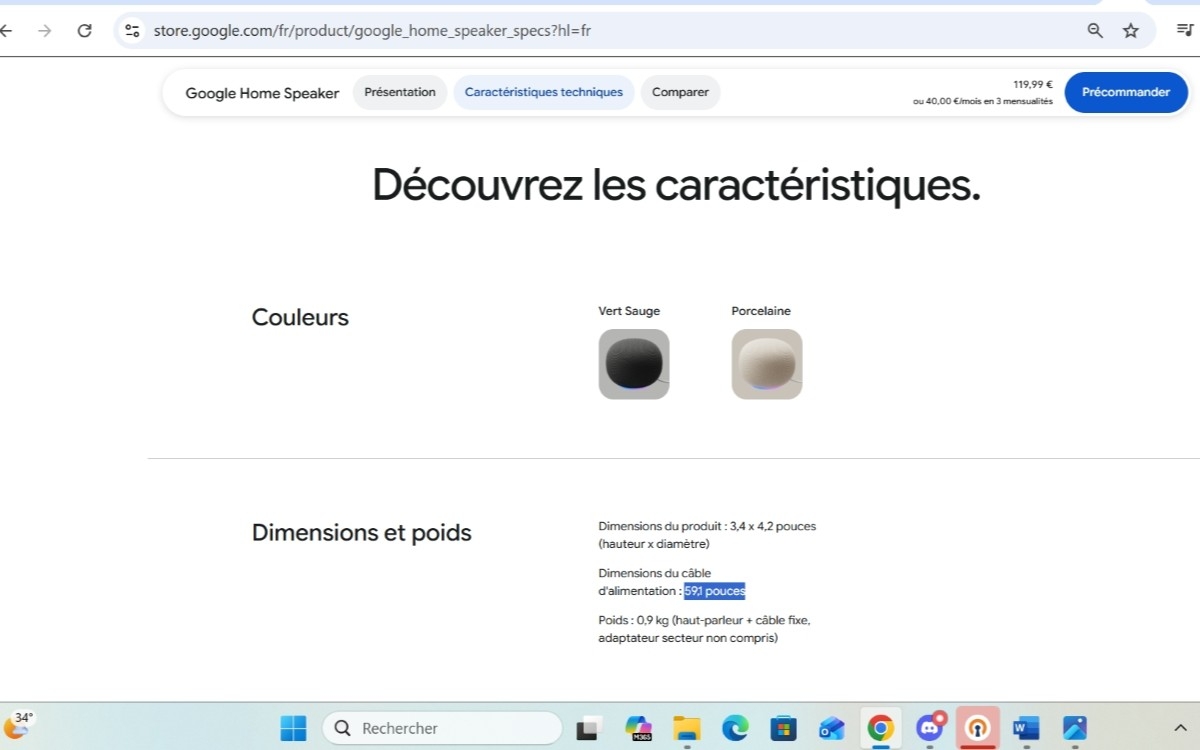Open Microsoft Word from taskbar
Screen dimensions: 1200x750
[1026, 728]
